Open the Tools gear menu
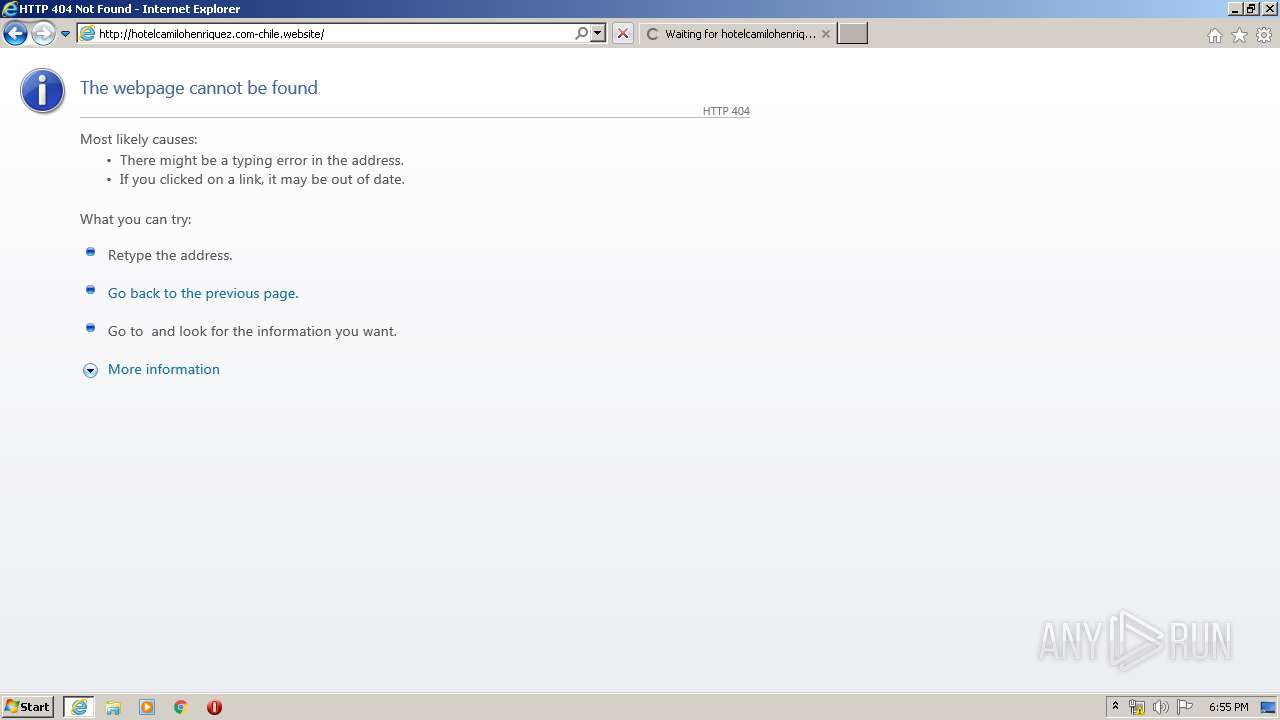1280x720 pixels. [x=1264, y=35]
